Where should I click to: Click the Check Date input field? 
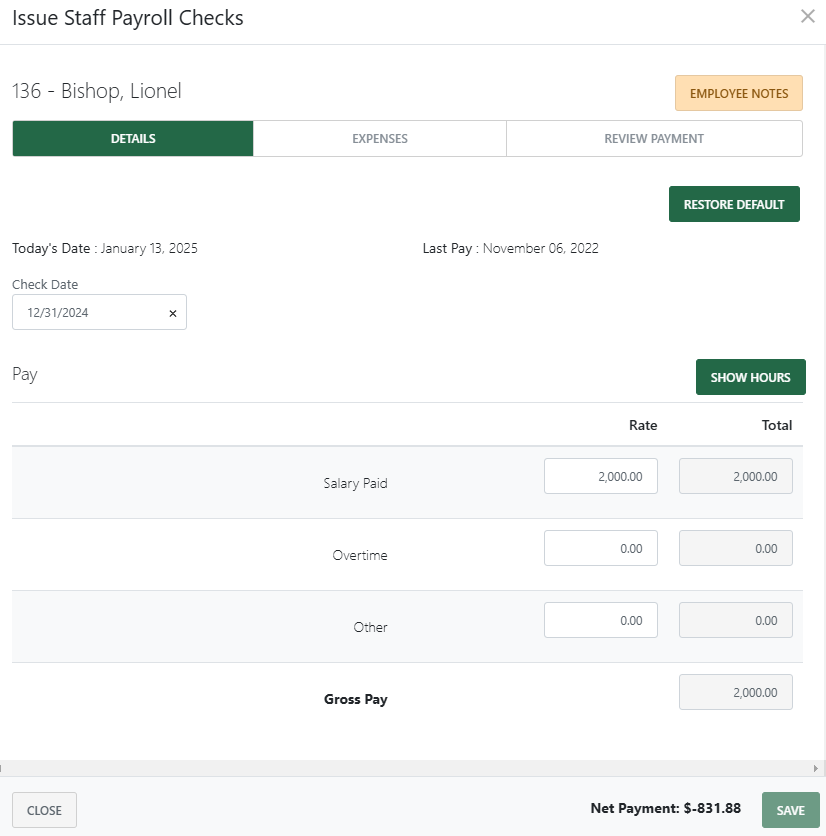90,313
